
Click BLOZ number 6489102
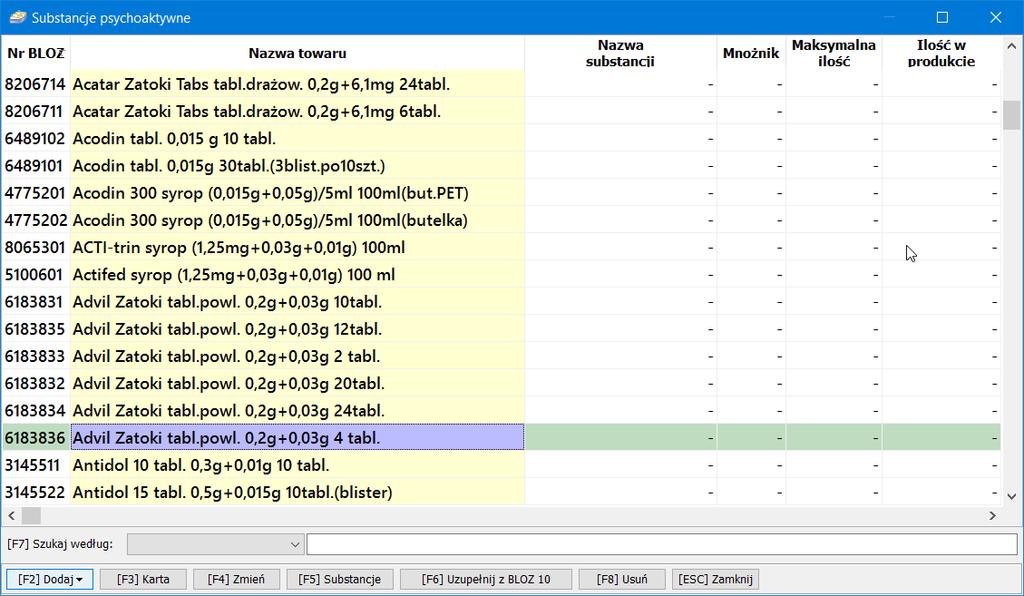(x=35, y=139)
